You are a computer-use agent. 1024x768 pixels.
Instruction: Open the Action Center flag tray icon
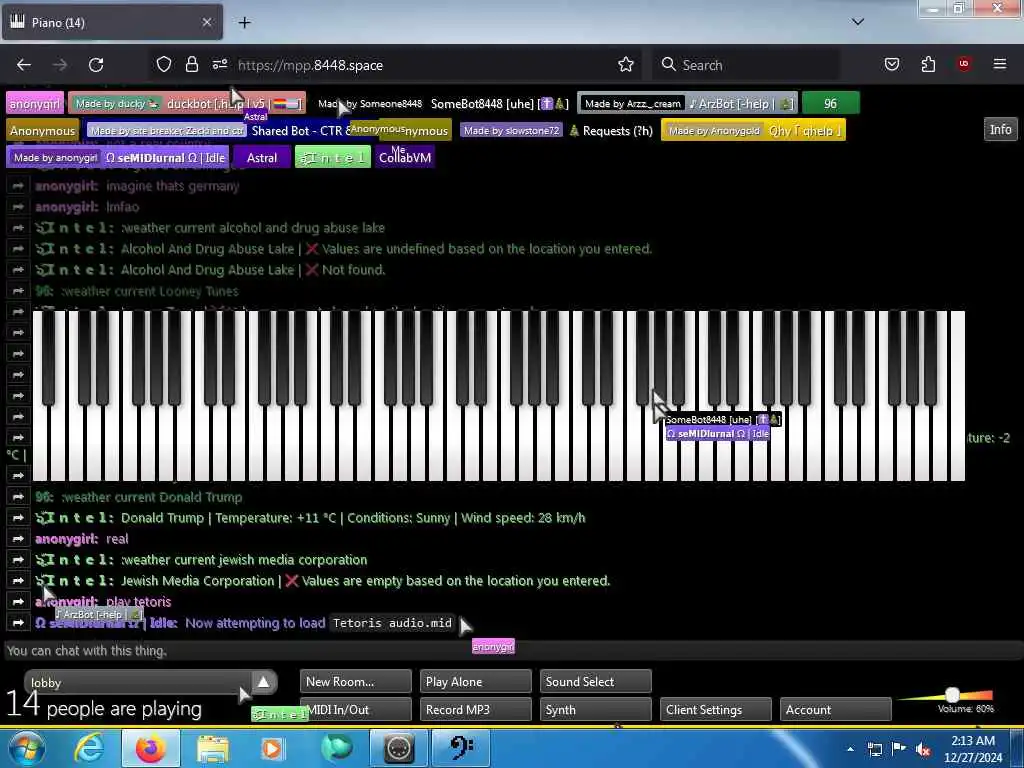click(899, 749)
